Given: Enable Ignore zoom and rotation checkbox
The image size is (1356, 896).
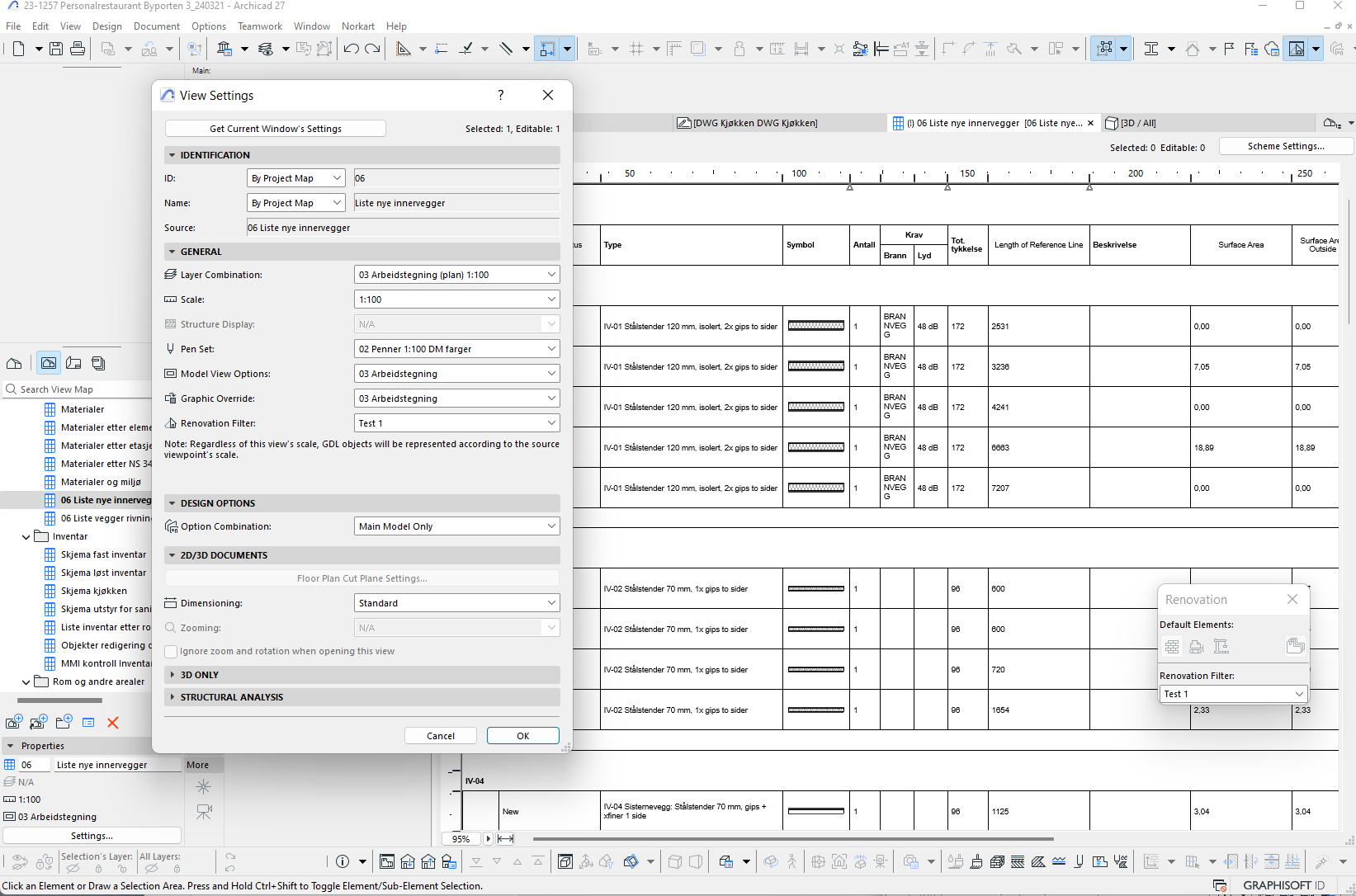Looking at the screenshot, I should (x=172, y=651).
